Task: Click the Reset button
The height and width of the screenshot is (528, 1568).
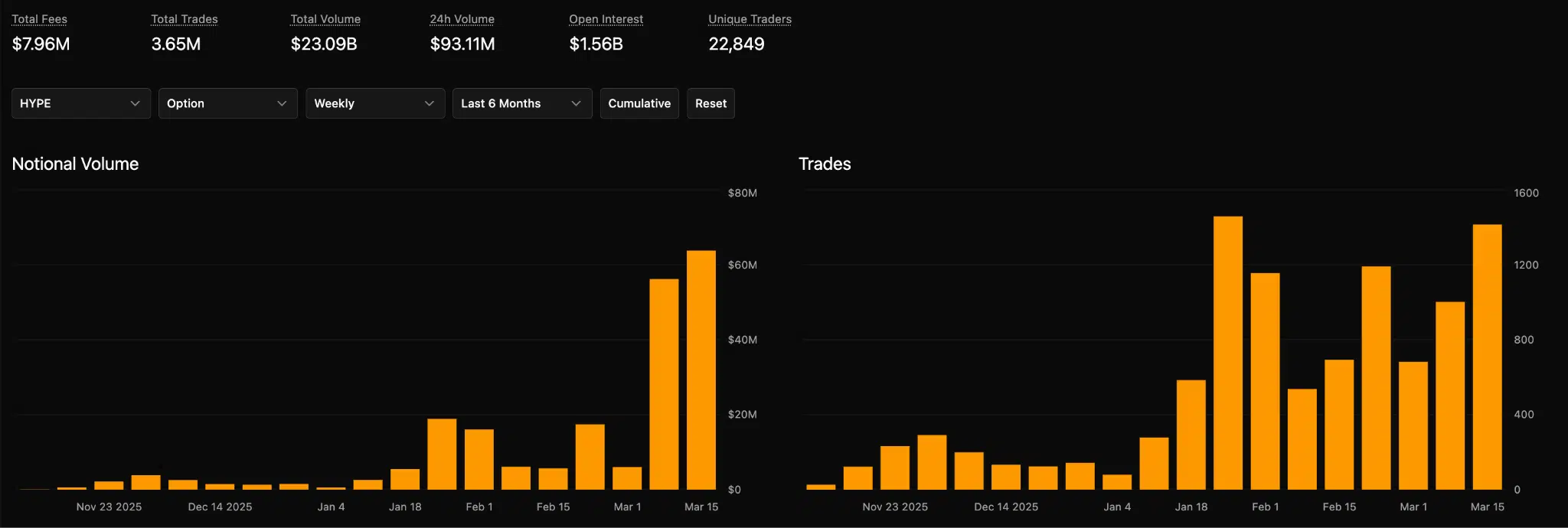Action: tap(710, 103)
